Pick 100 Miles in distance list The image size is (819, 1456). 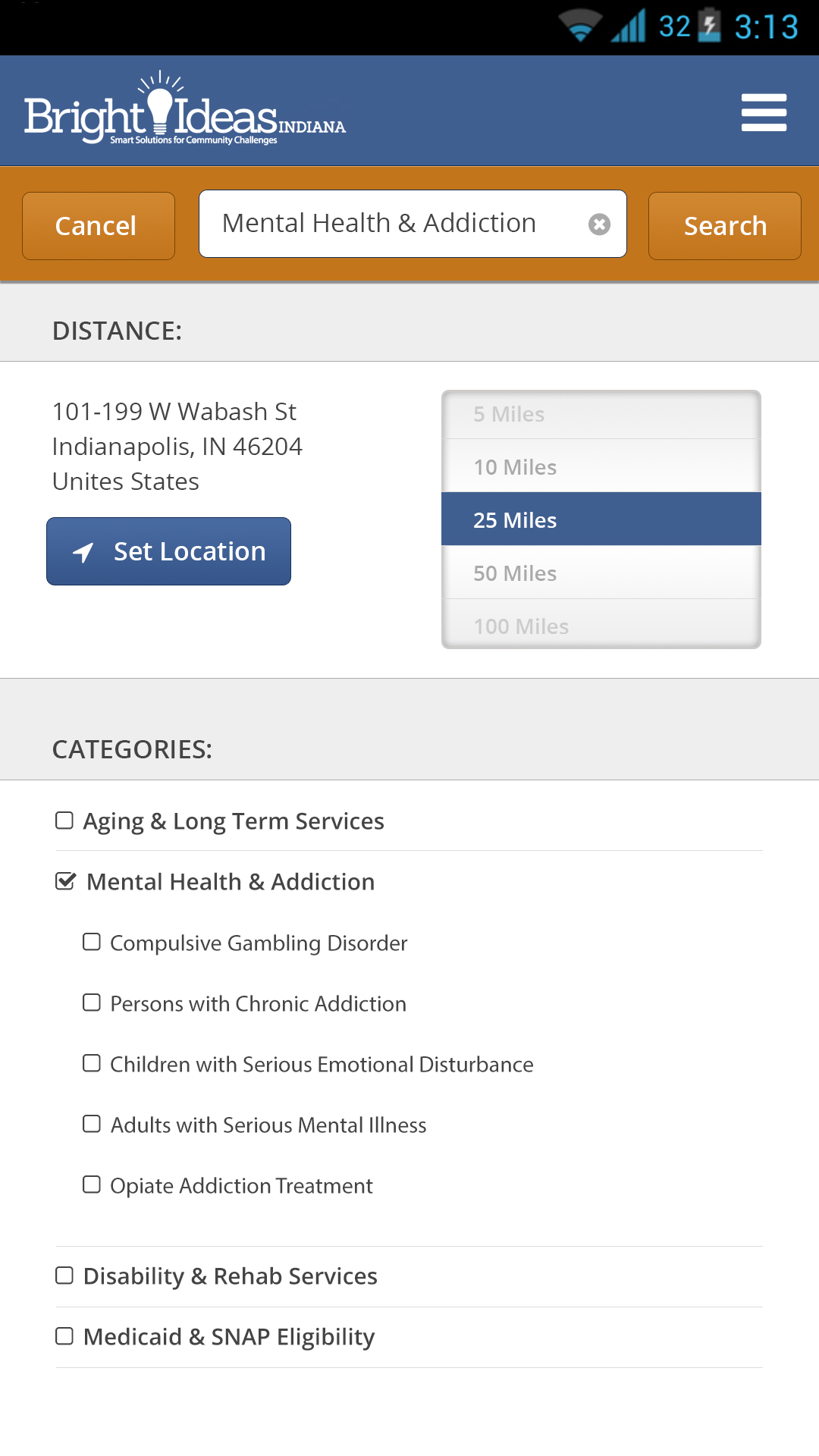(601, 624)
